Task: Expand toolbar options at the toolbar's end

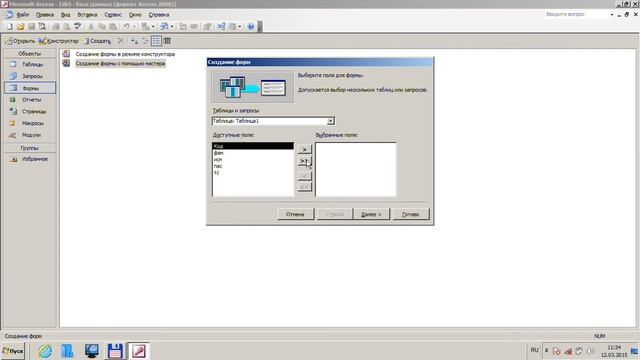Action: 260,27
